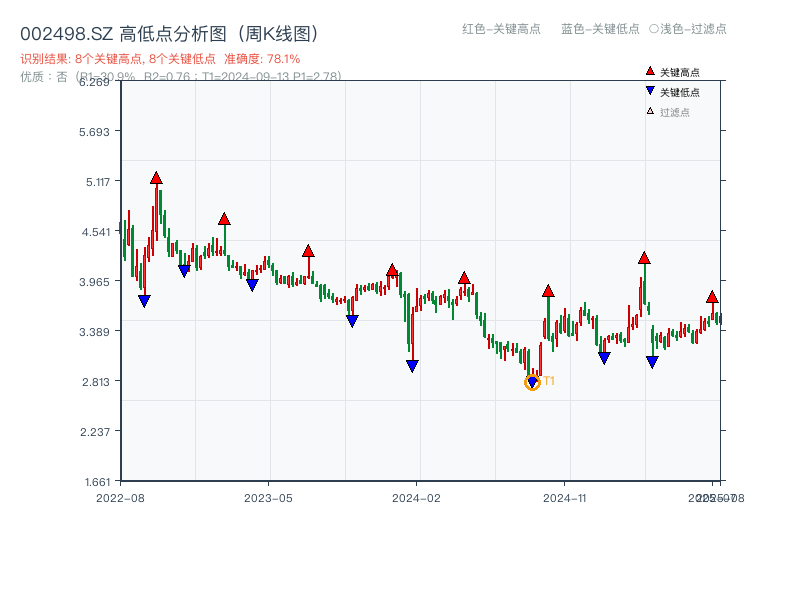Click the red triangle right after T1

coord(548,291)
